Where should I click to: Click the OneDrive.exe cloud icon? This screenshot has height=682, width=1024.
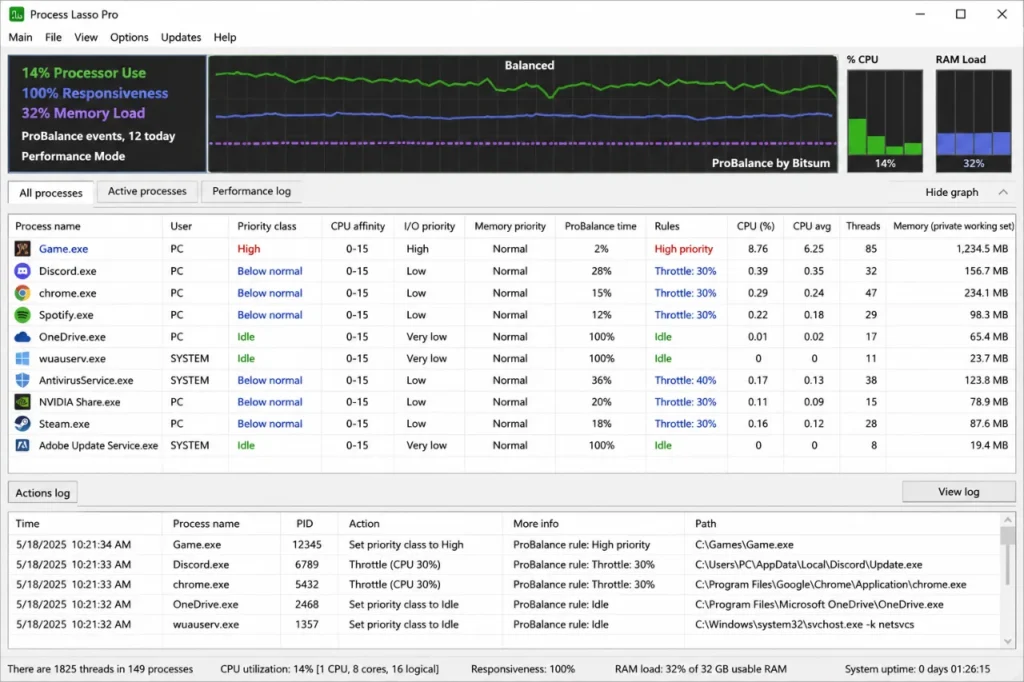pos(22,337)
